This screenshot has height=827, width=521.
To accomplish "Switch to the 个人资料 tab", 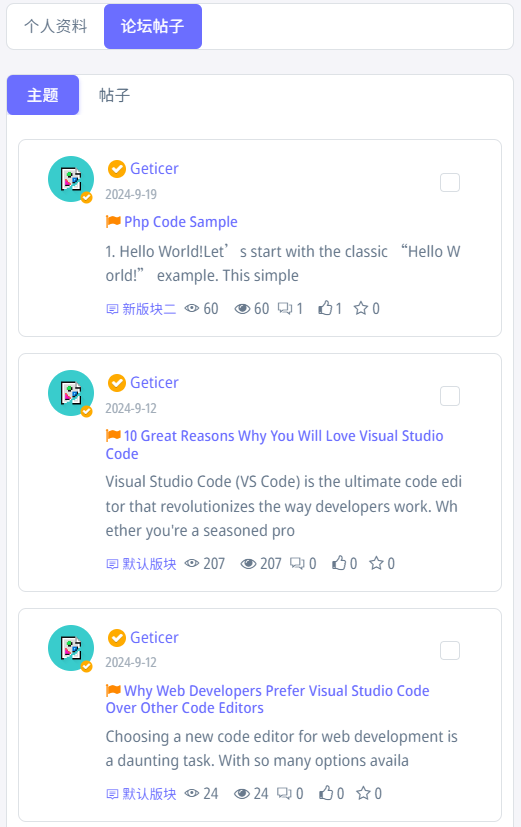I will 55,26.
